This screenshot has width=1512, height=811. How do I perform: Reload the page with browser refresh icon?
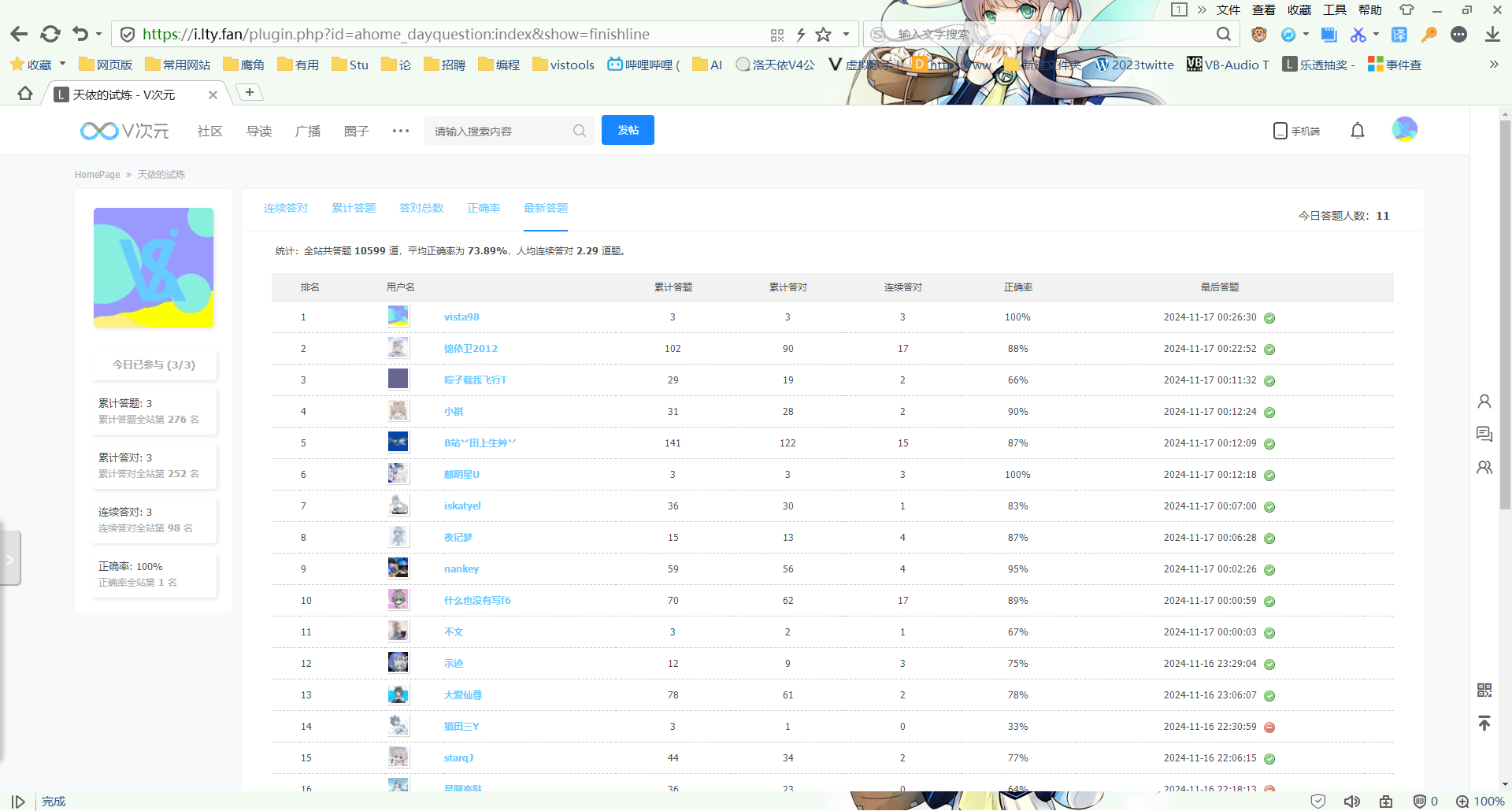coord(50,34)
